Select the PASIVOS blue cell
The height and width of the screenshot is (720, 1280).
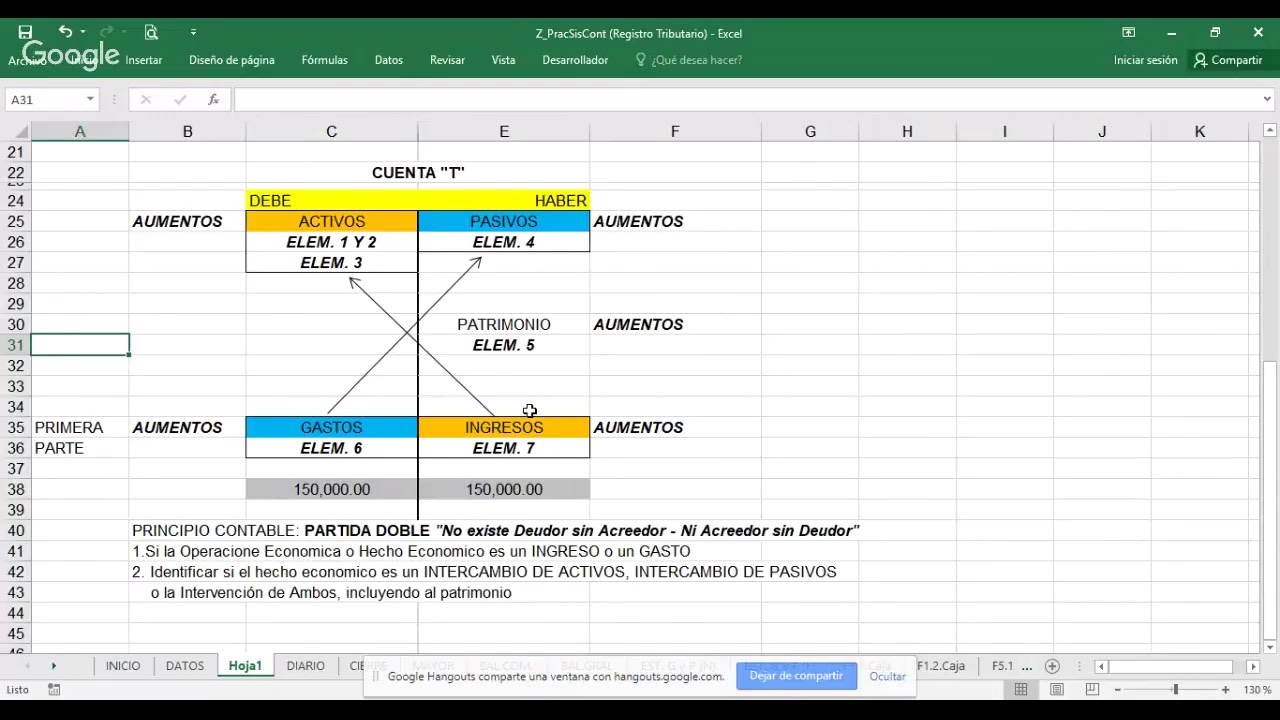point(504,221)
